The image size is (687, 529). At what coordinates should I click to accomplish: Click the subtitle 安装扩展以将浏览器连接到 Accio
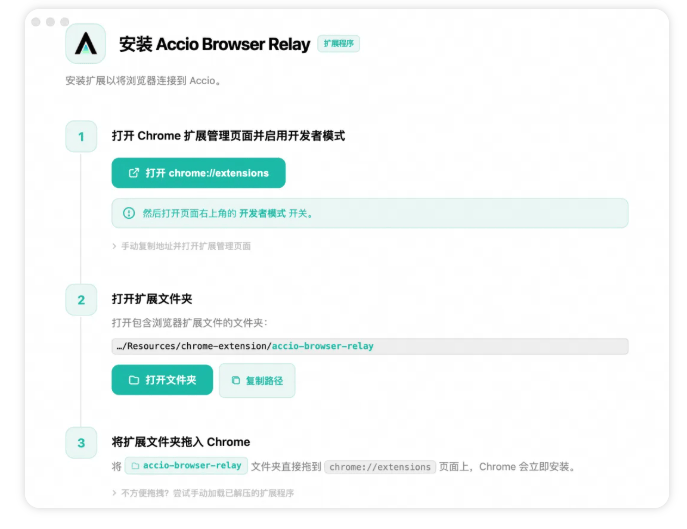(143, 81)
